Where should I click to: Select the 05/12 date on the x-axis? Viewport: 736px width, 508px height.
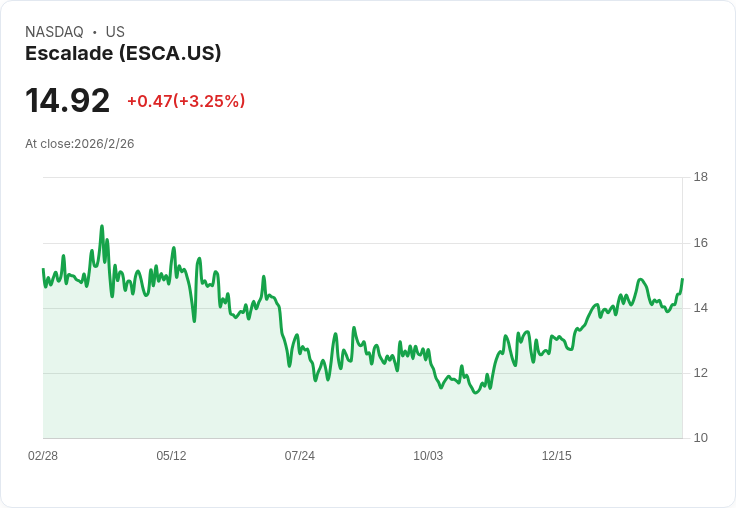click(171, 456)
